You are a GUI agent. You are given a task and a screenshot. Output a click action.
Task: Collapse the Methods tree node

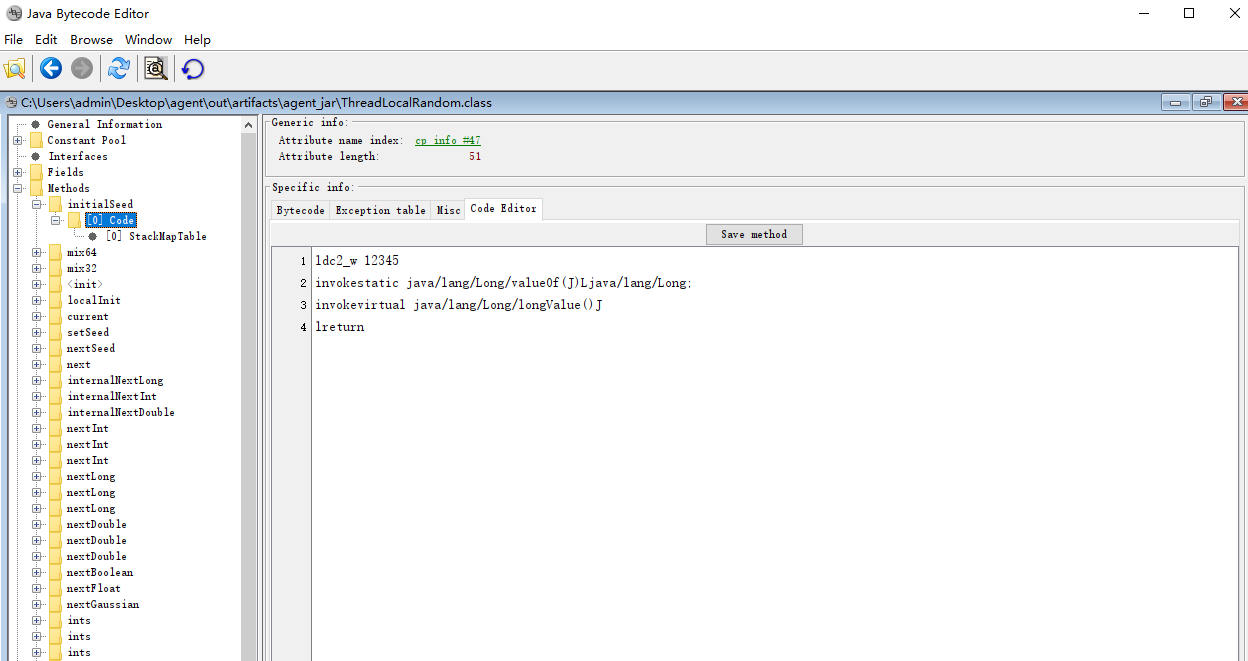click(x=18, y=188)
